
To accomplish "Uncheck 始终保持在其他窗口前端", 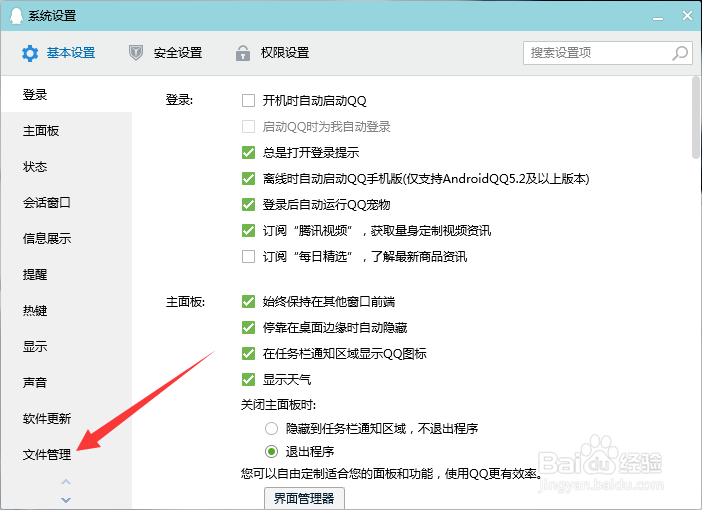I will (248, 301).
